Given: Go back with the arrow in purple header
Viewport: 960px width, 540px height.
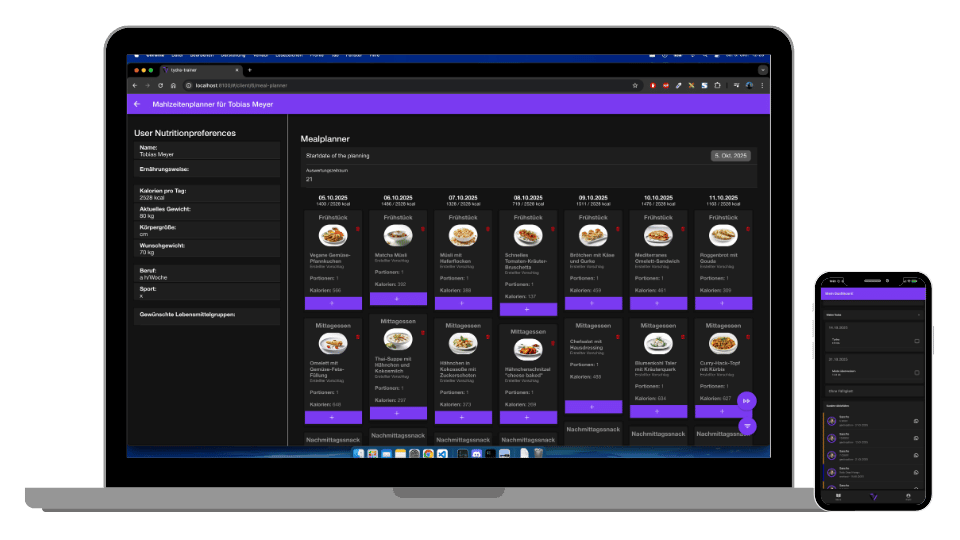Looking at the screenshot, I should [137, 104].
